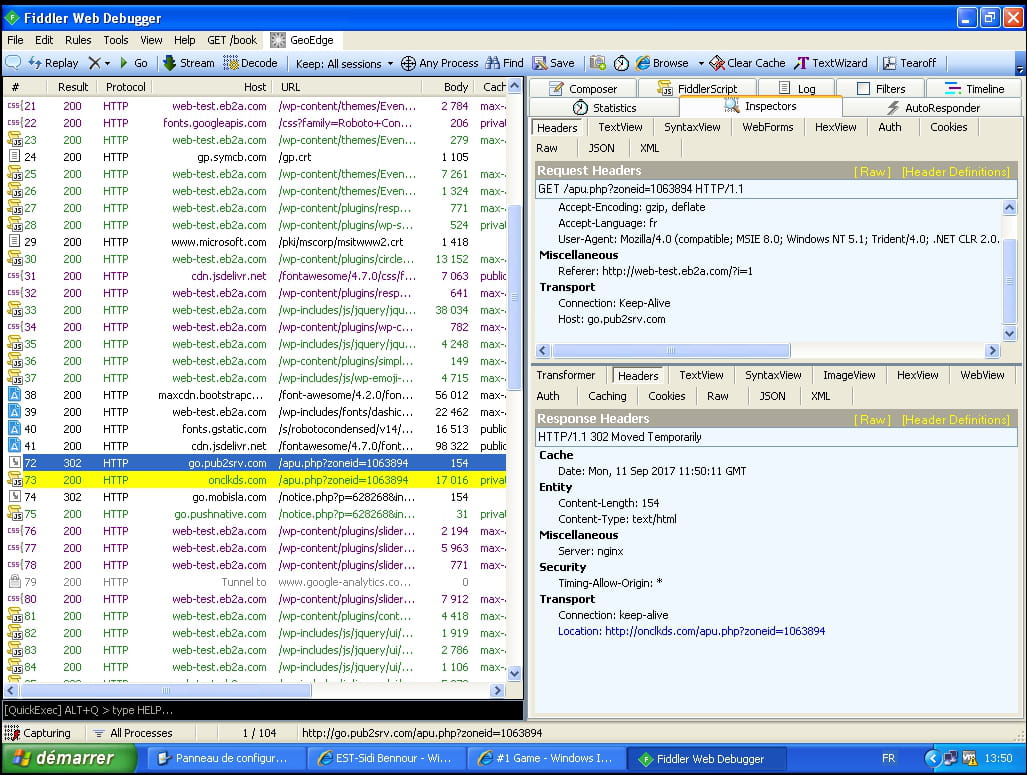Select request WebForms inspector tab

[768, 127]
